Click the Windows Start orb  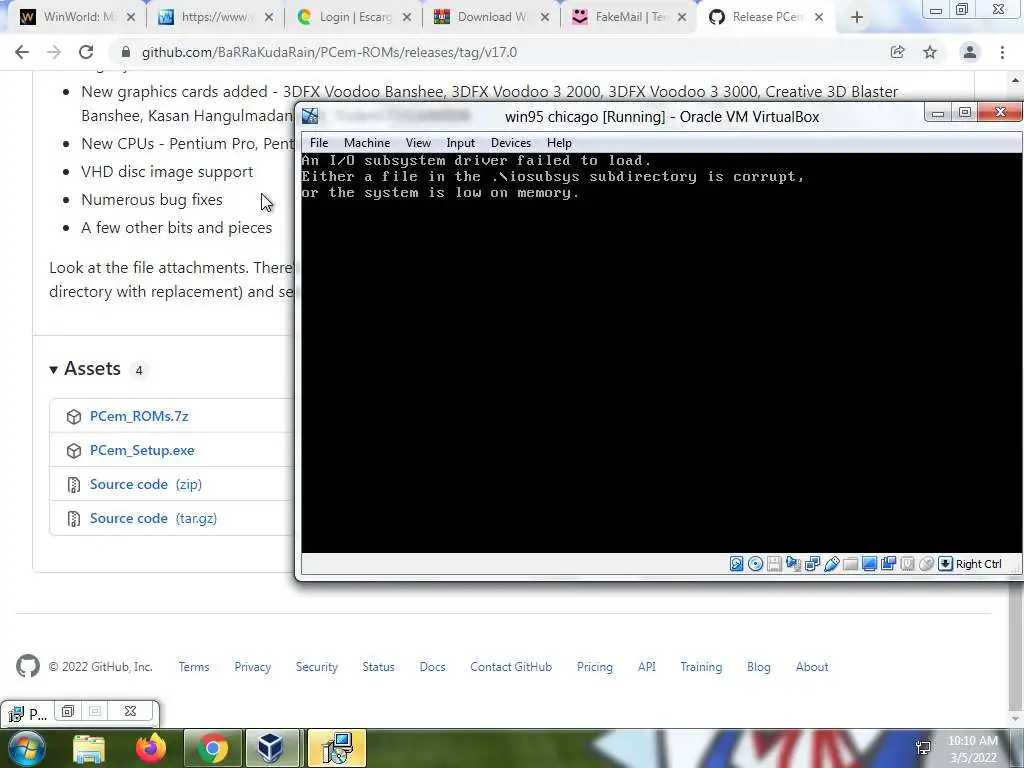(x=27, y=748)
